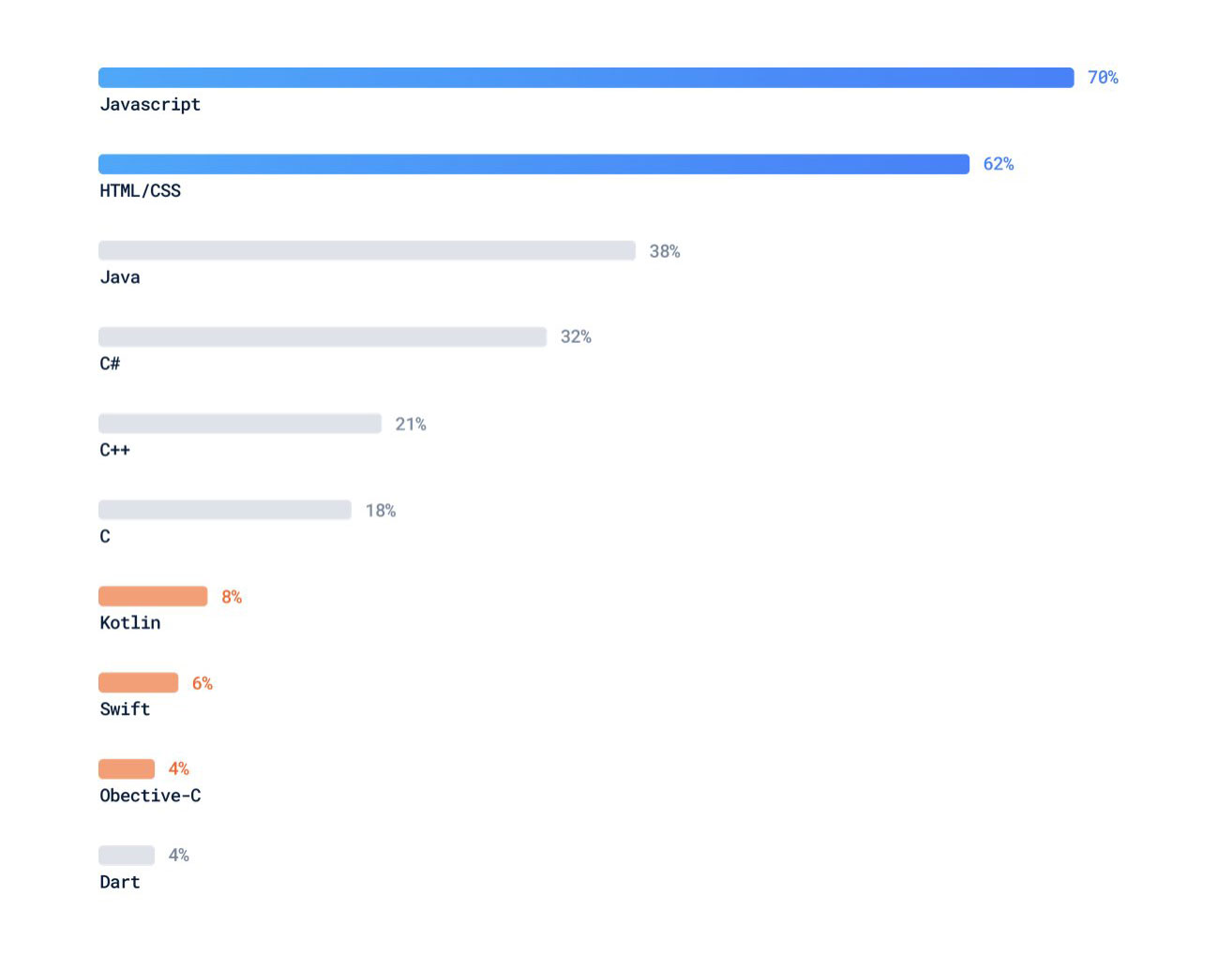The height and width of the screenshot is (954, 1232).
Task: Click the blue HTML/CSS bar
Action: [533, 164]
